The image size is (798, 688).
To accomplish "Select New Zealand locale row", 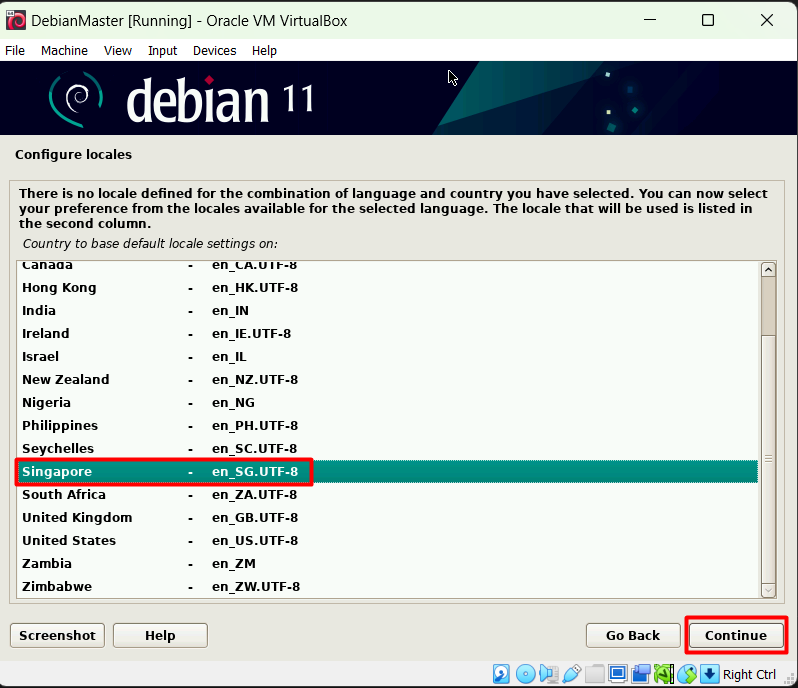I will pos(387,380).
